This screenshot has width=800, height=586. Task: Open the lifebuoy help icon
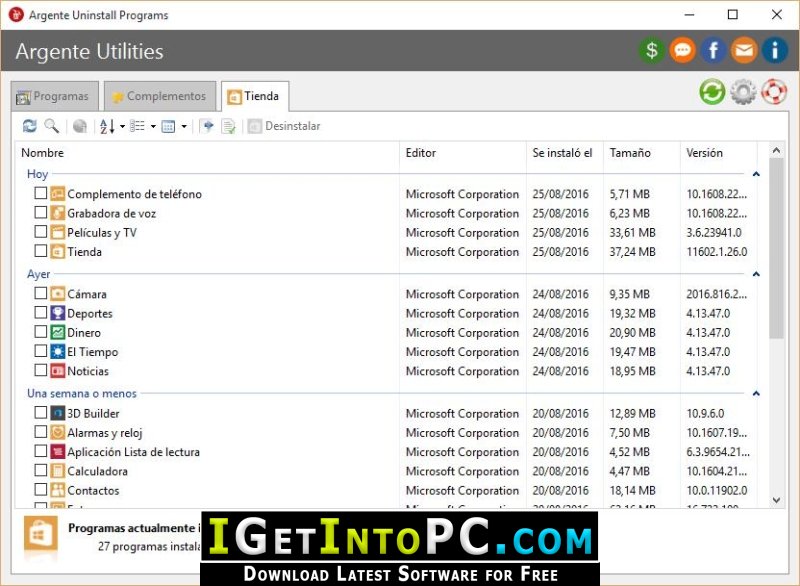(774, 92)
